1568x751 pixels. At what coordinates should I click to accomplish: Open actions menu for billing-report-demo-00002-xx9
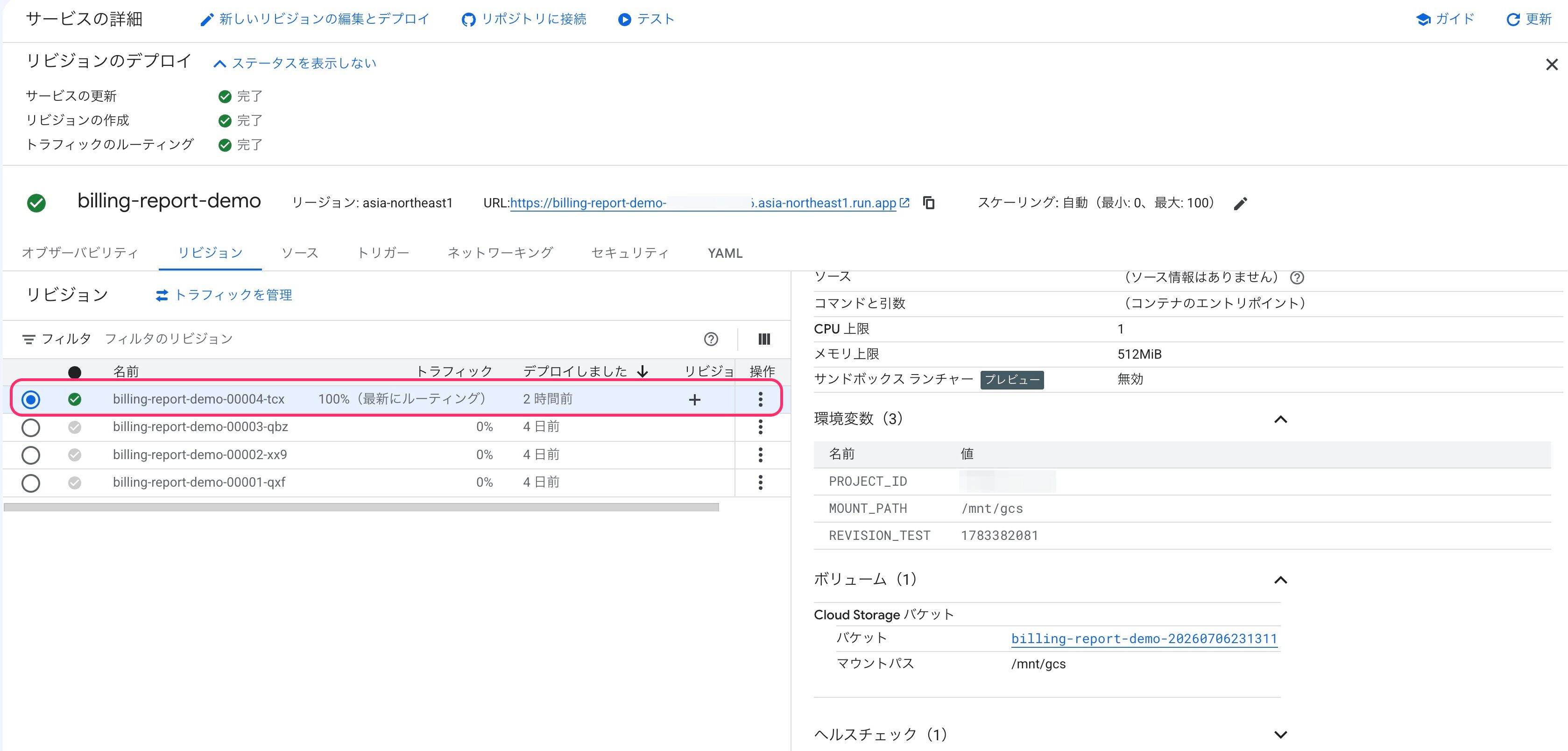point(760,454)
